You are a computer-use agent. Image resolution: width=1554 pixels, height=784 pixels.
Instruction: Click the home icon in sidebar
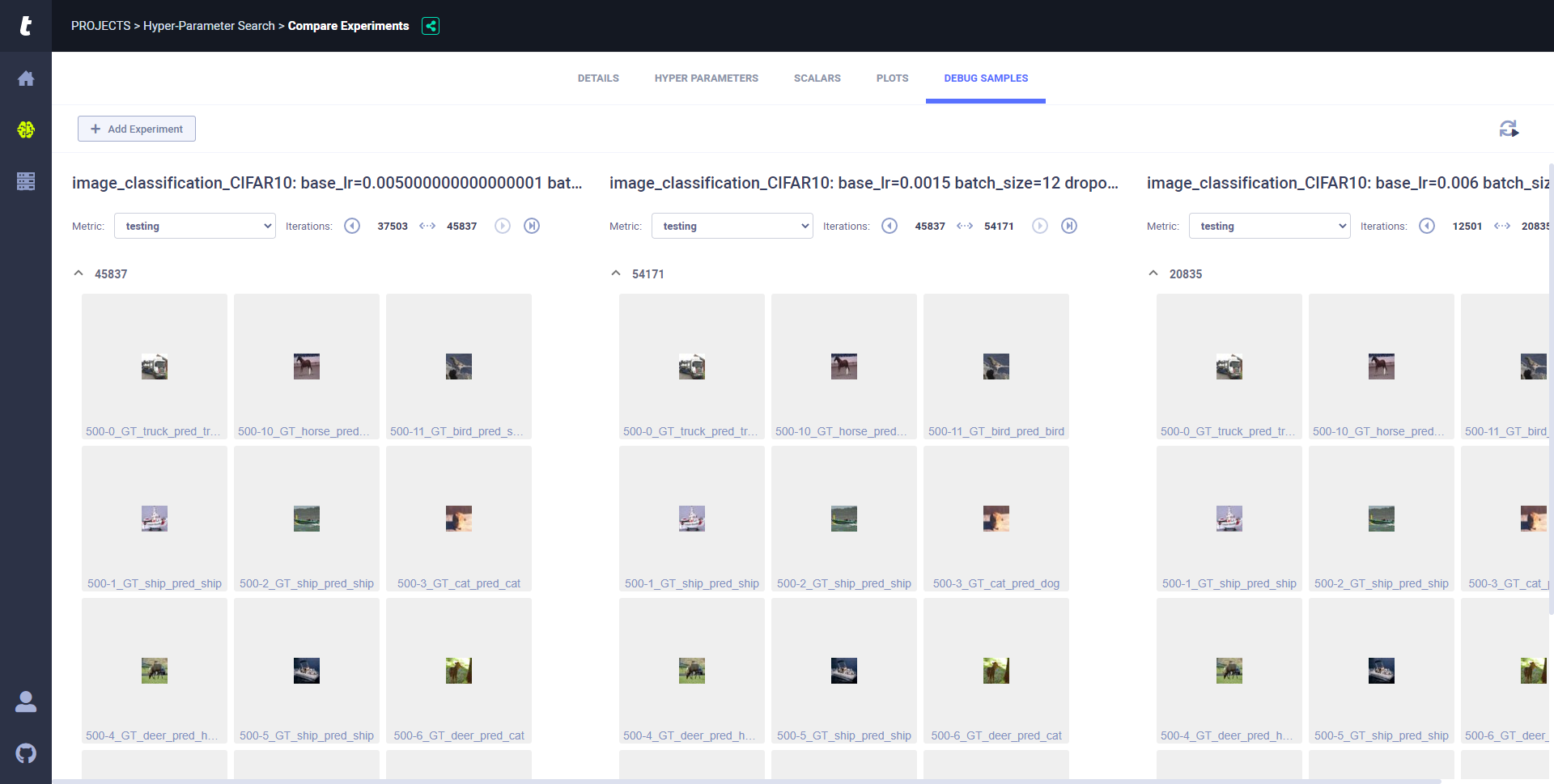click(x=26, y=78)
